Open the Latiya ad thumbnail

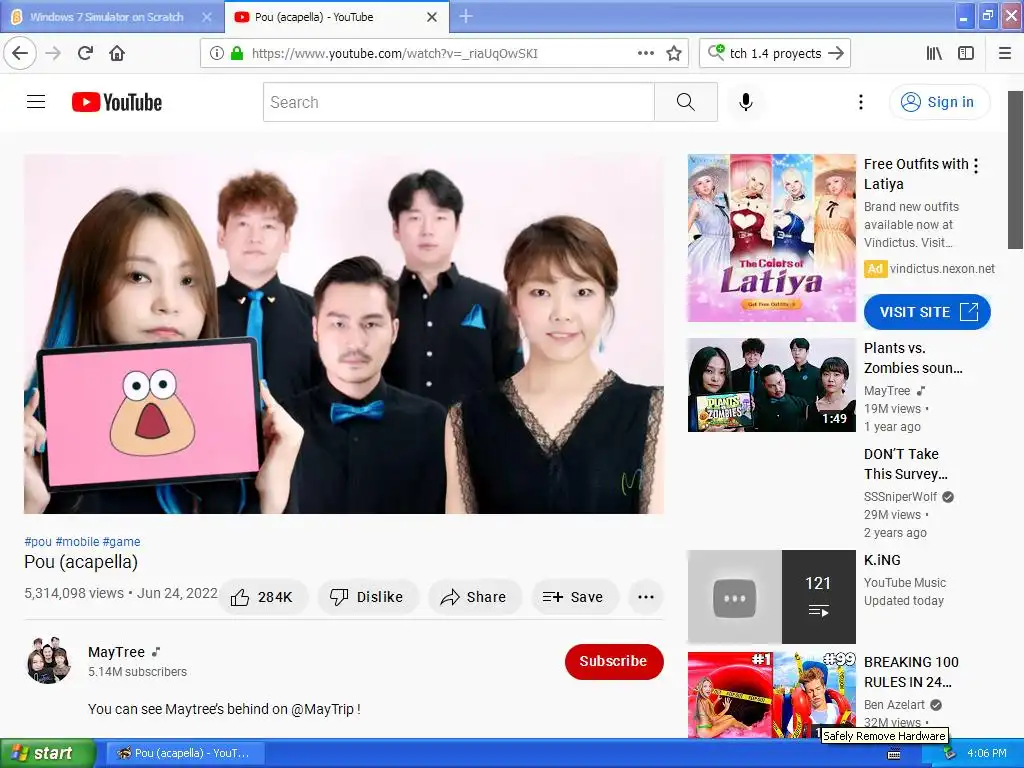[x=771, y=238]
